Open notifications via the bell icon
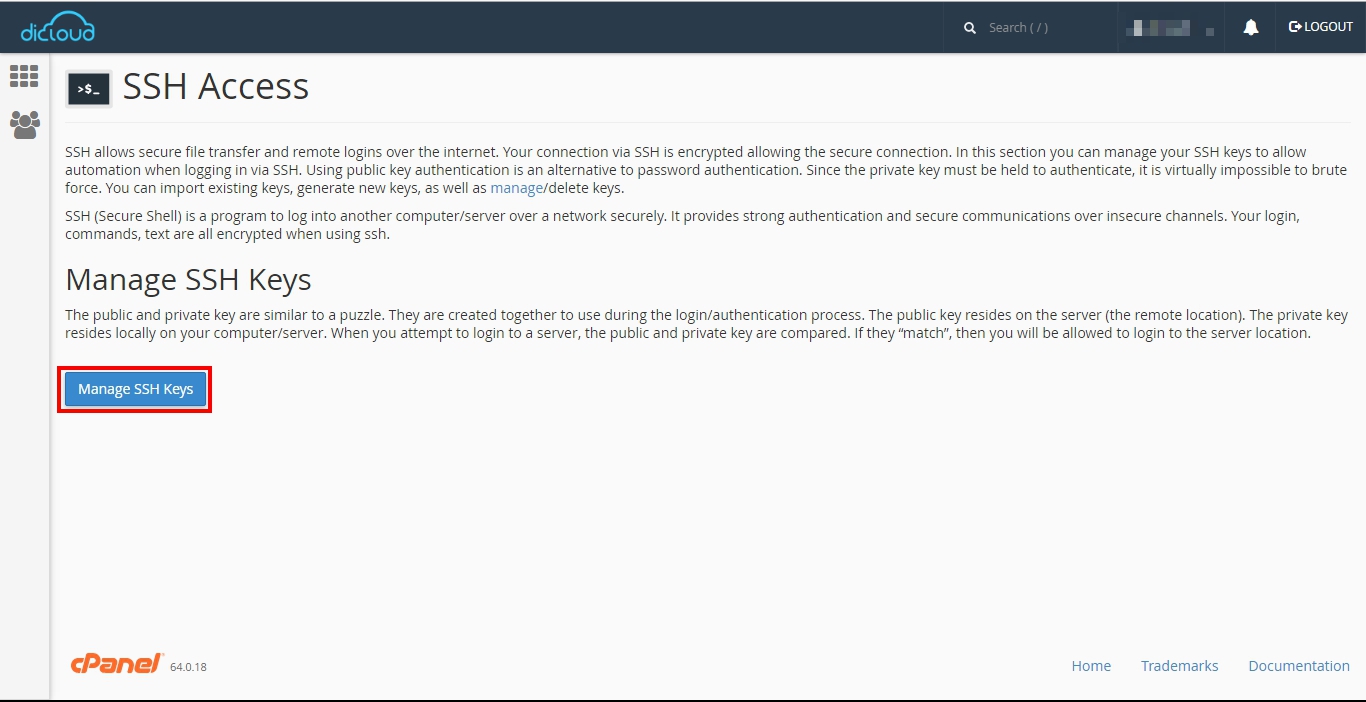1366x702 pixels. (x=1250, y=28)
